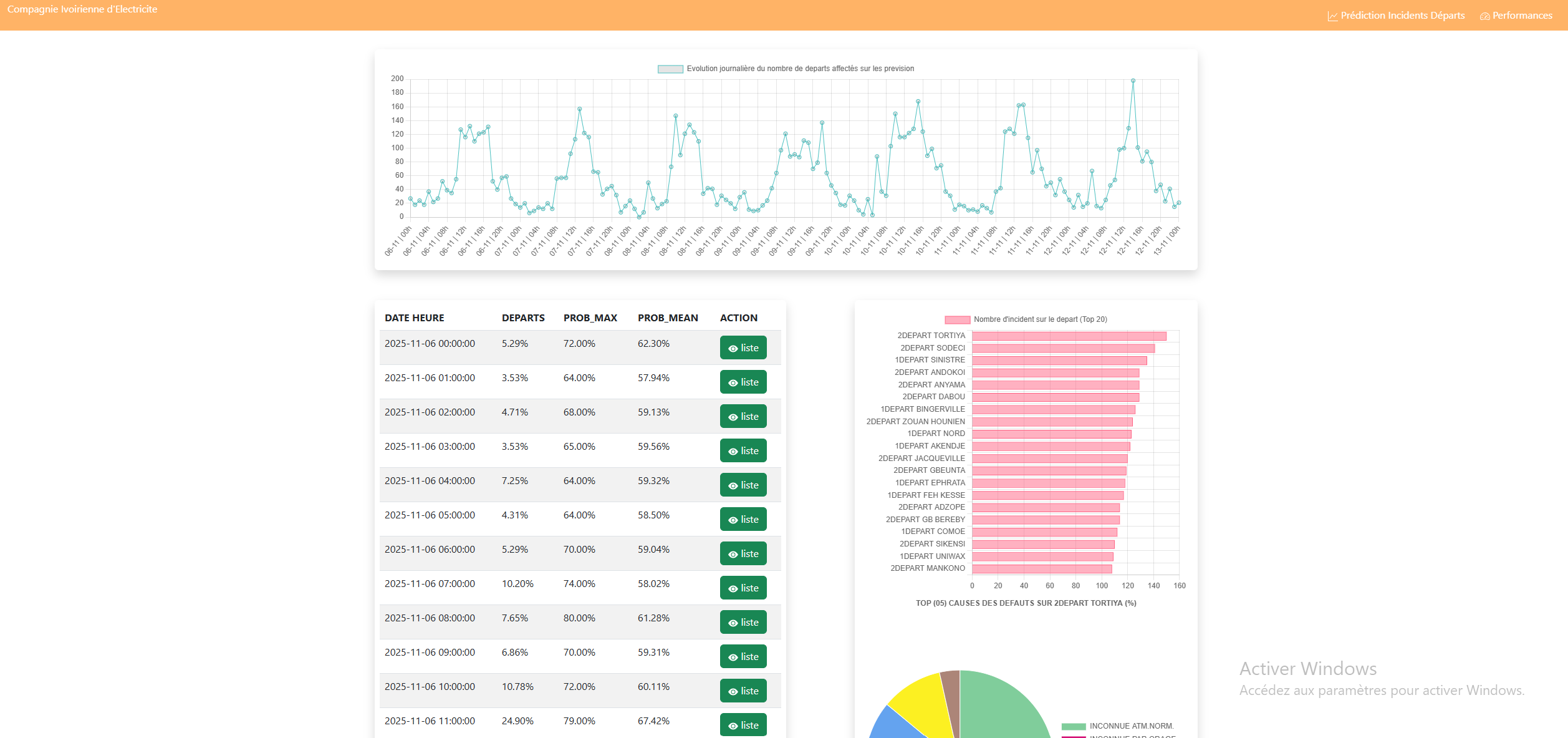Open the Performances menu item

(1522, 16)
